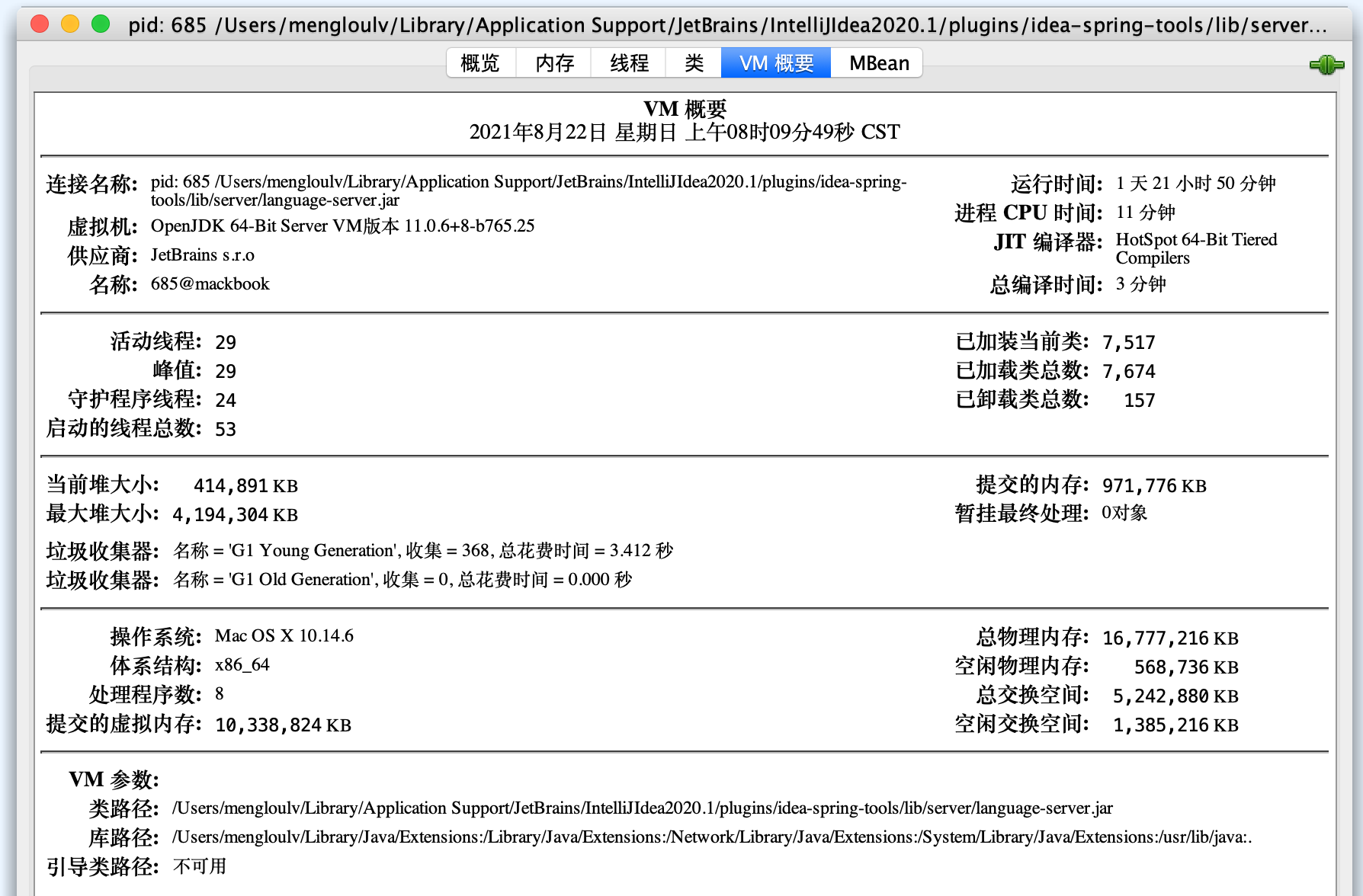
Task: Click total swap space 5,242,880 KB
Action: (1175, 696)
